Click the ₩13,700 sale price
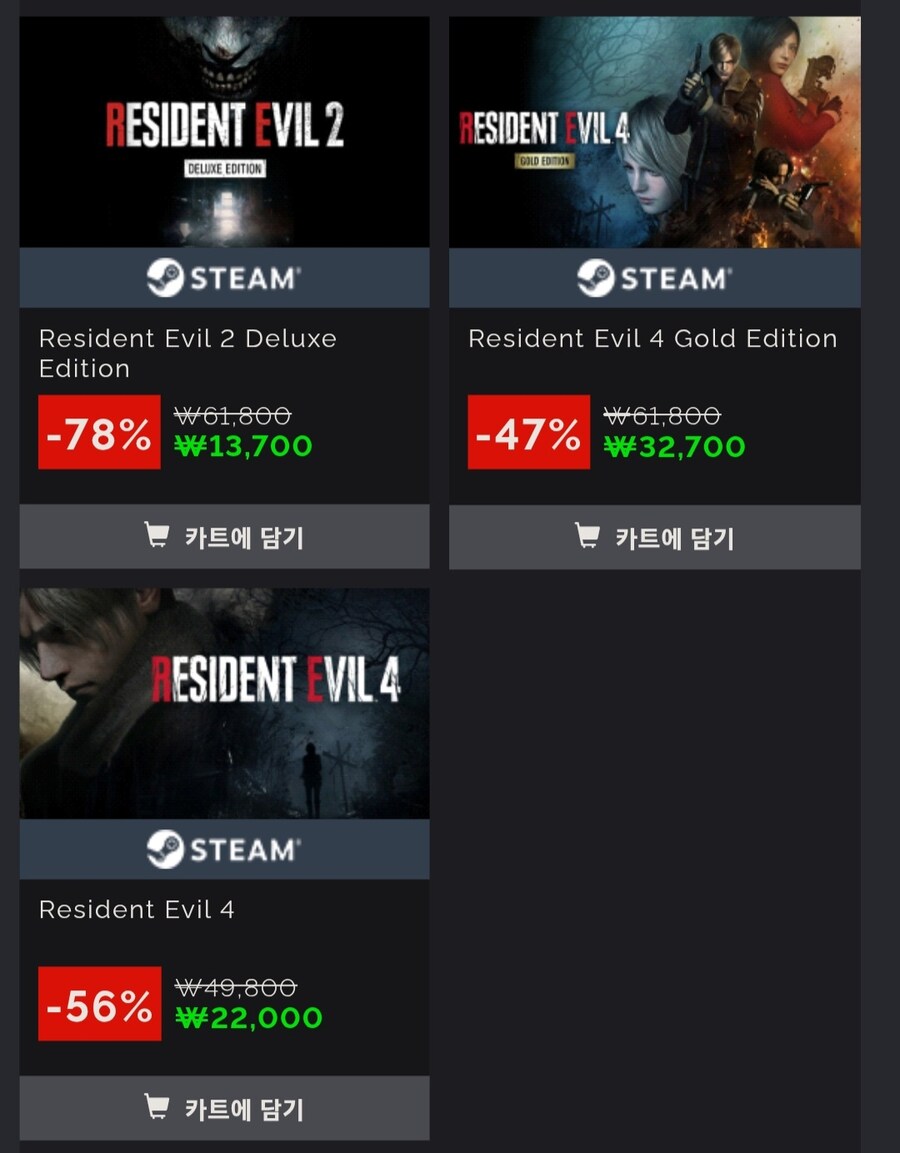 pyautogui.click(x=243, y=446)
